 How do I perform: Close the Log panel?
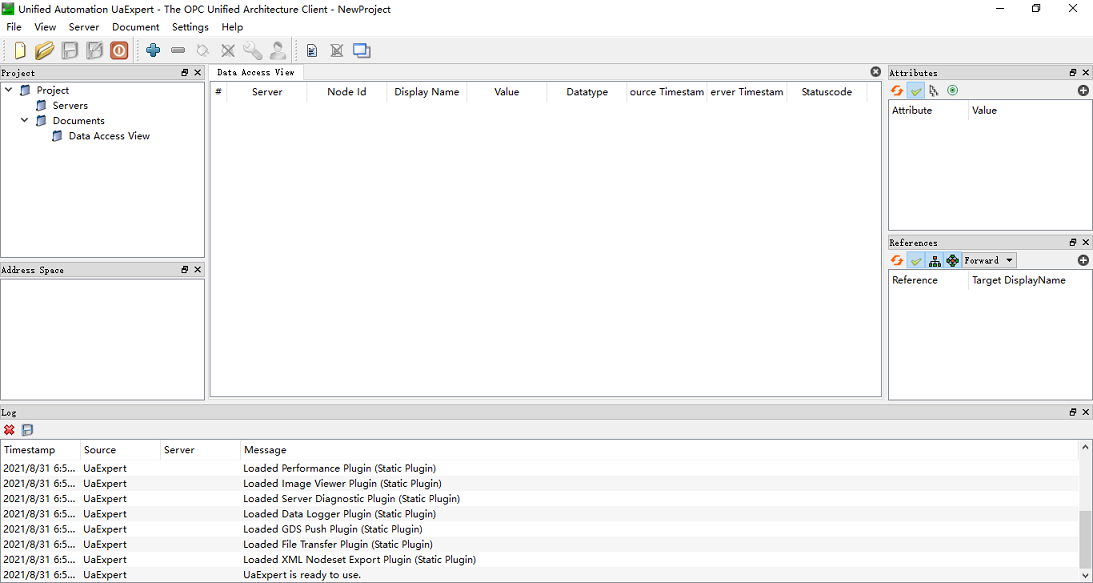coord(1086,412)
